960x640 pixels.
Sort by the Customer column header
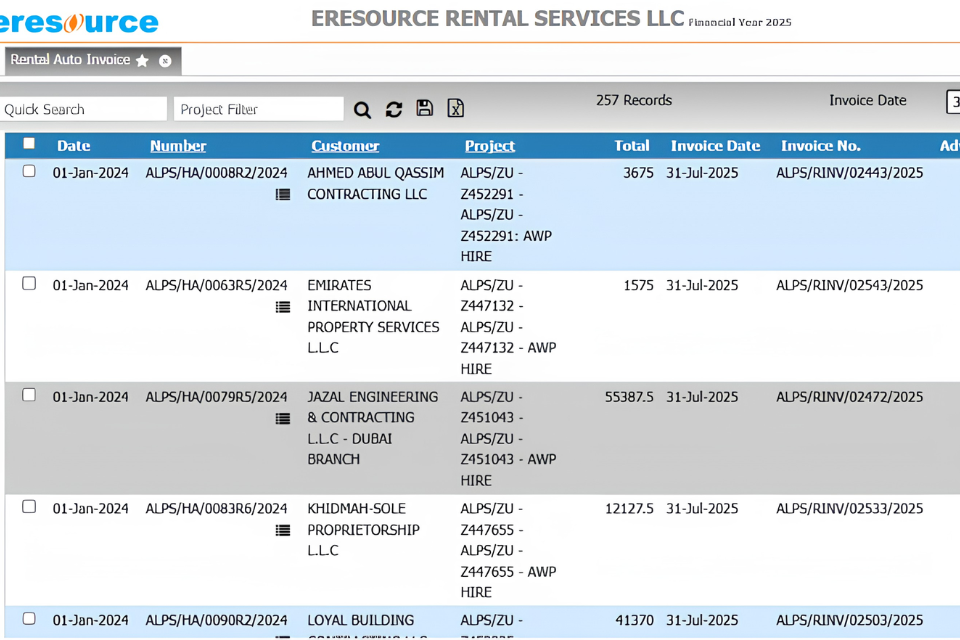coord(345,146)
